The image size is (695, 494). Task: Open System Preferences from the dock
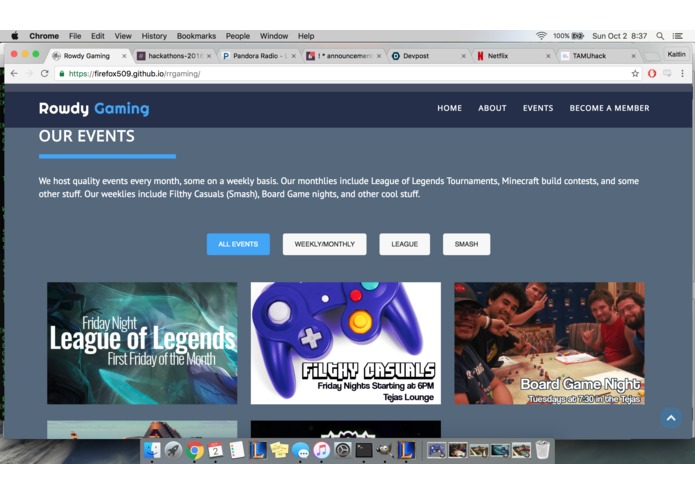tap(343, 451)
